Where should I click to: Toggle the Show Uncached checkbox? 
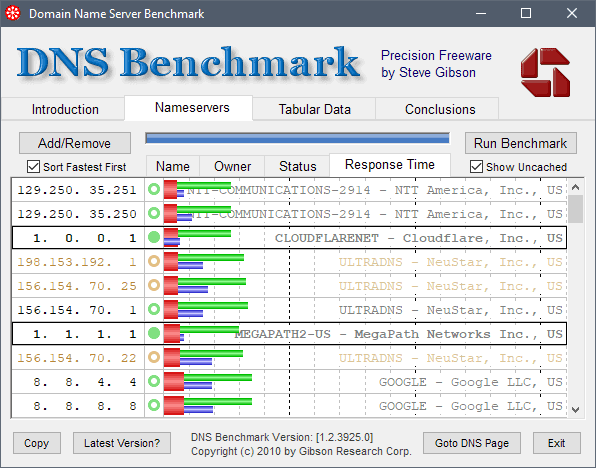click(476, 167)
